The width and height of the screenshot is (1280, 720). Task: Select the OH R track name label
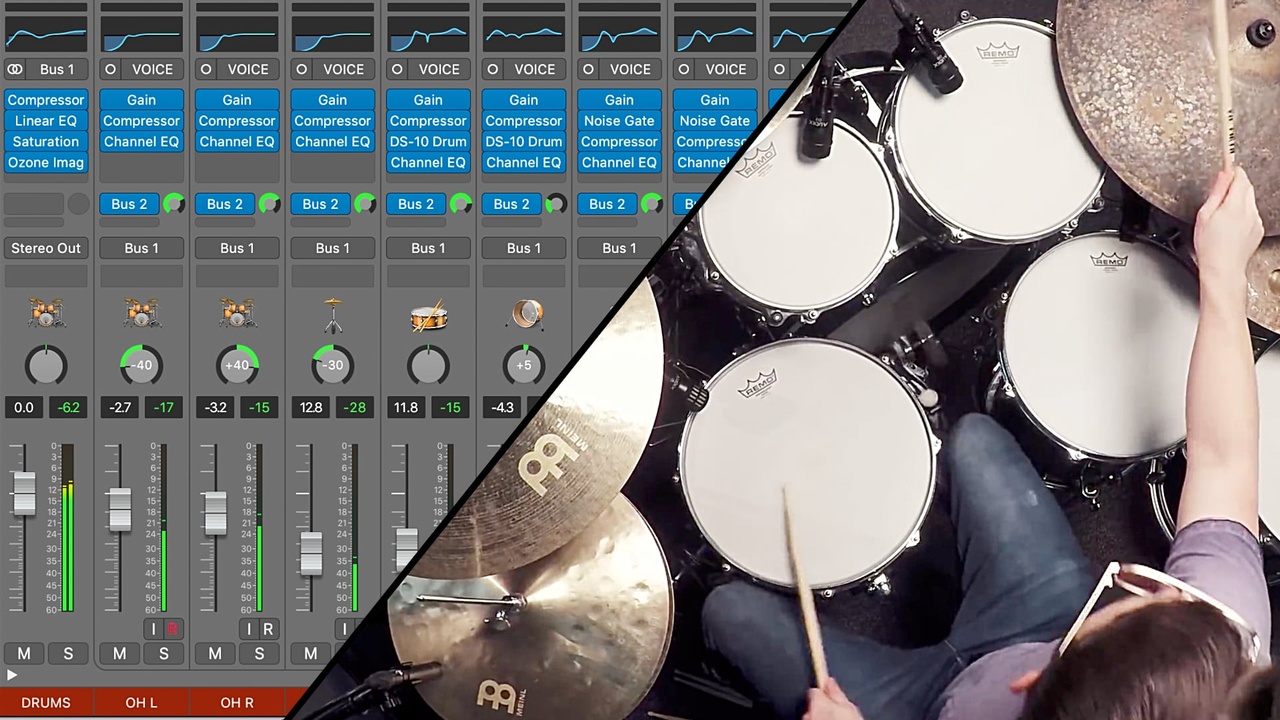pos(237,703)
